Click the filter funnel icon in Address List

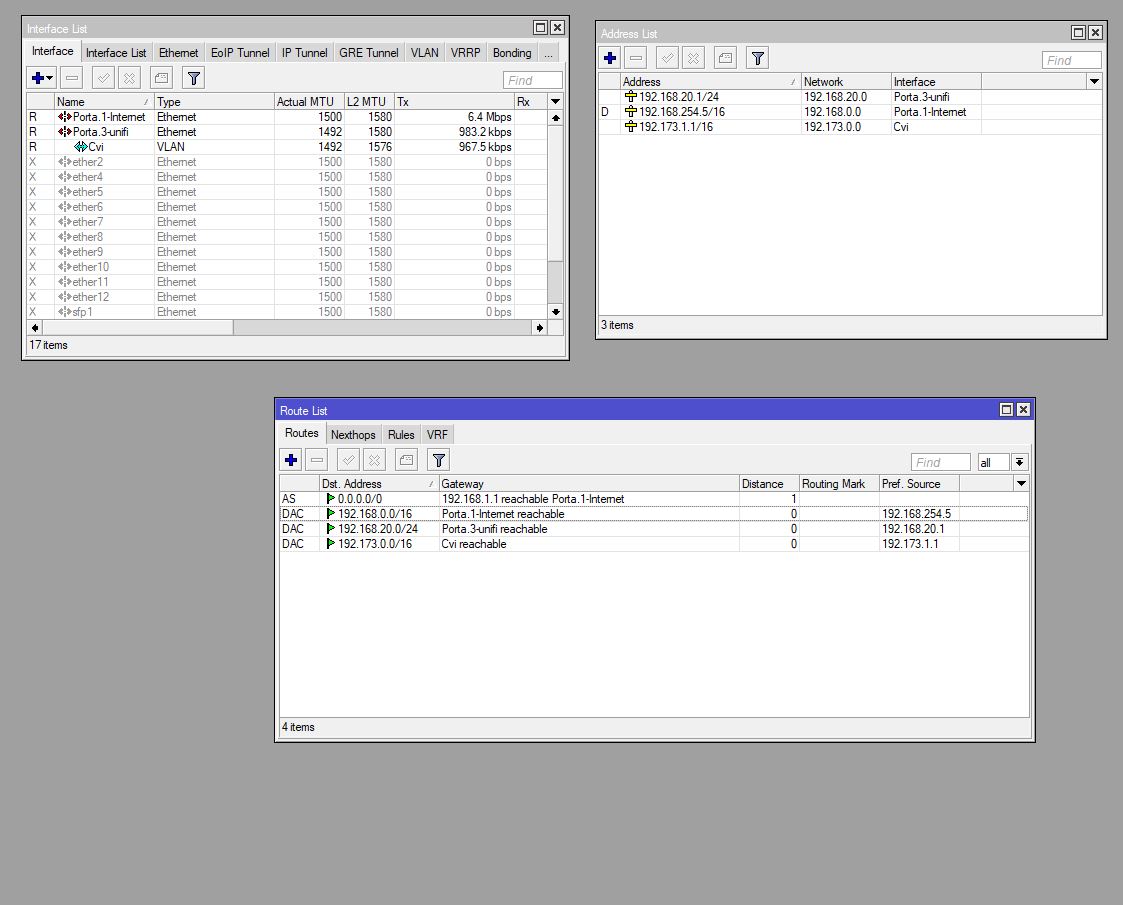(x=758, y=59)
